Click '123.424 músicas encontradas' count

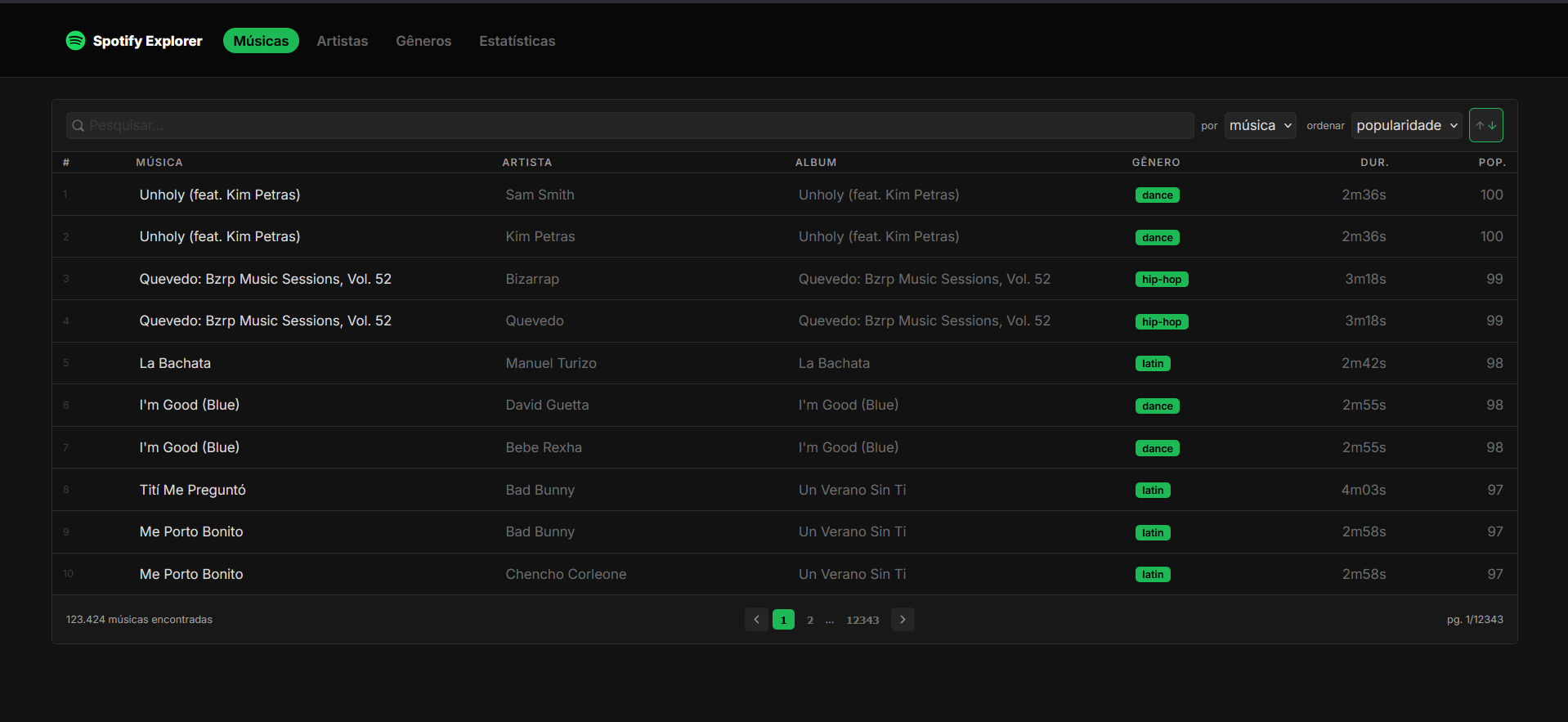tap(139, 620)
